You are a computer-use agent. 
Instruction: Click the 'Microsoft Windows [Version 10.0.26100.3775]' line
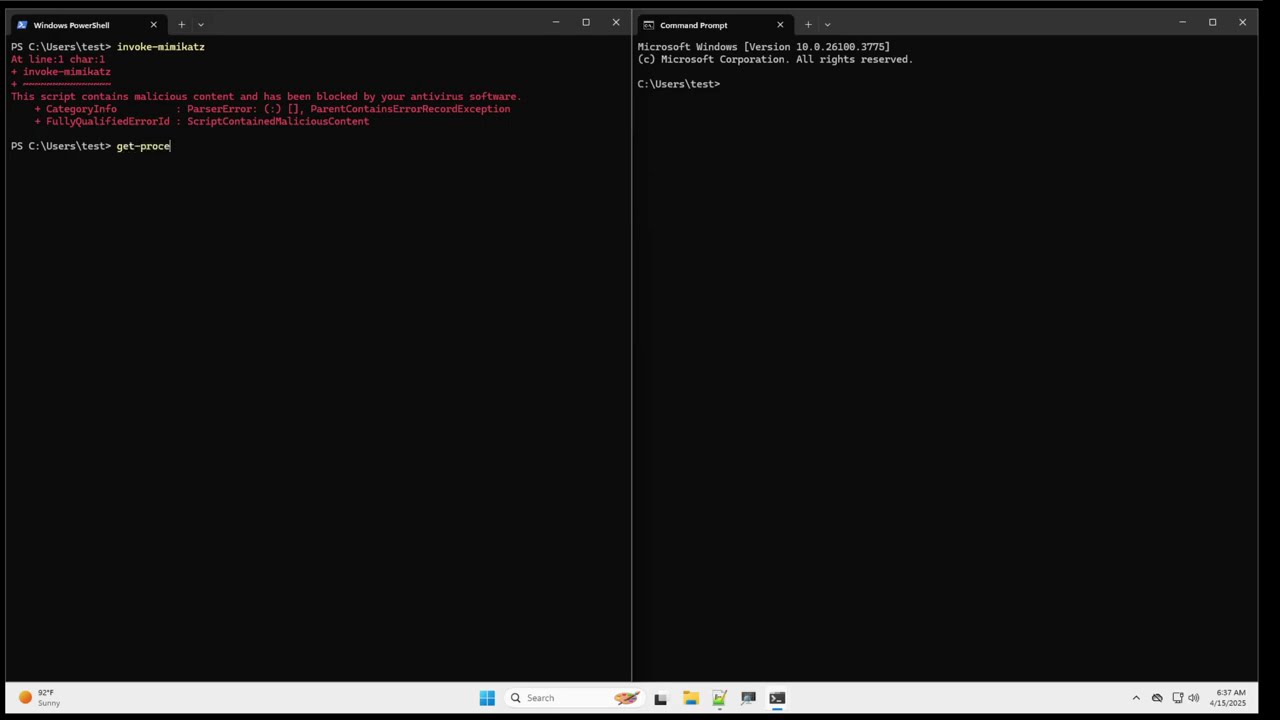pos(764,47)
